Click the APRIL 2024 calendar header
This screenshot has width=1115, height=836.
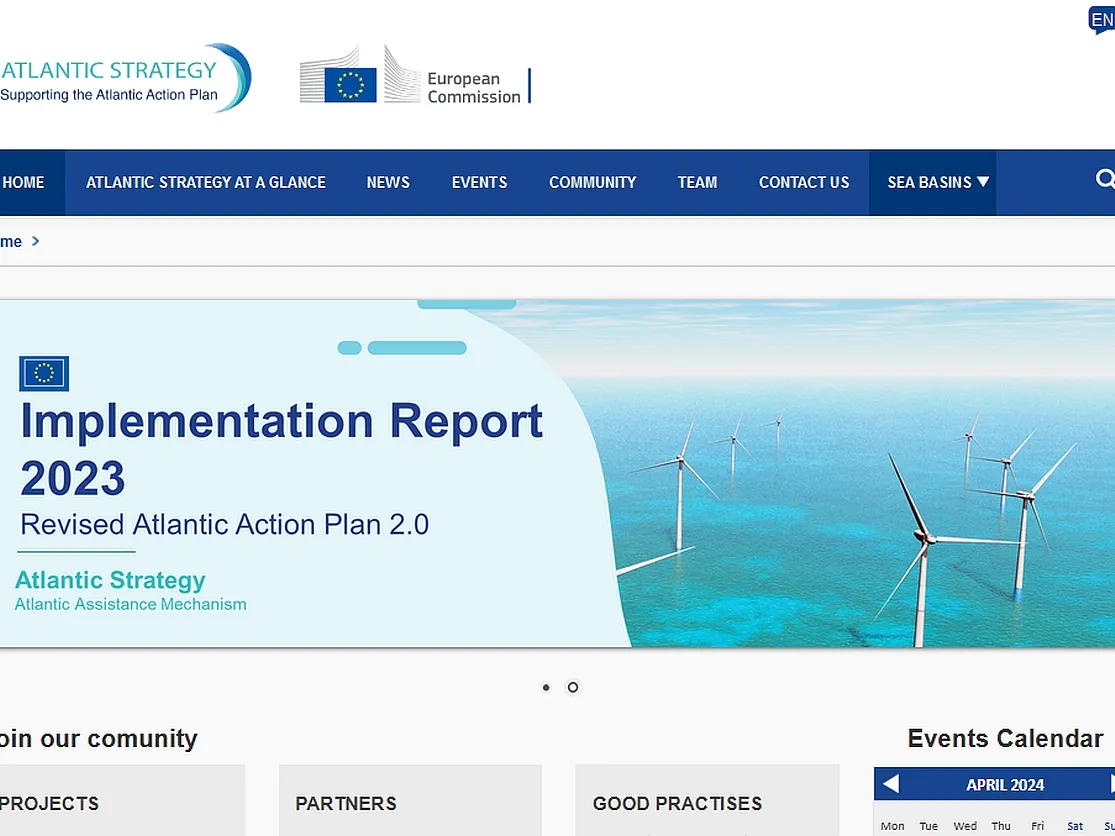(1005, 785)
